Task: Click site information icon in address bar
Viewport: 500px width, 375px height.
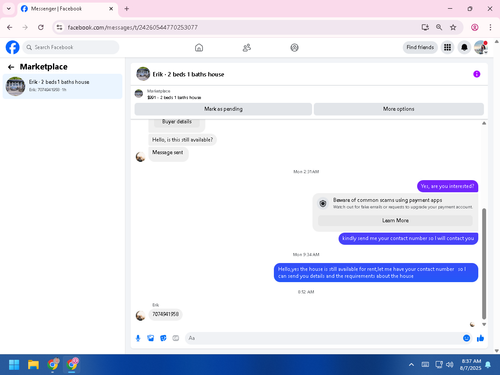Action: click(x=59, y=27)
